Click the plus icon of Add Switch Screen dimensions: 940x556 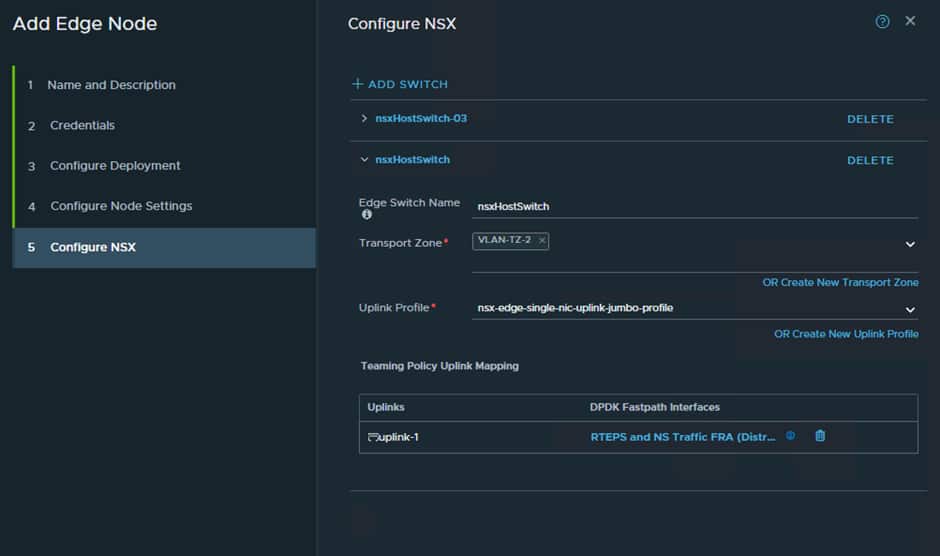point(357,84)
